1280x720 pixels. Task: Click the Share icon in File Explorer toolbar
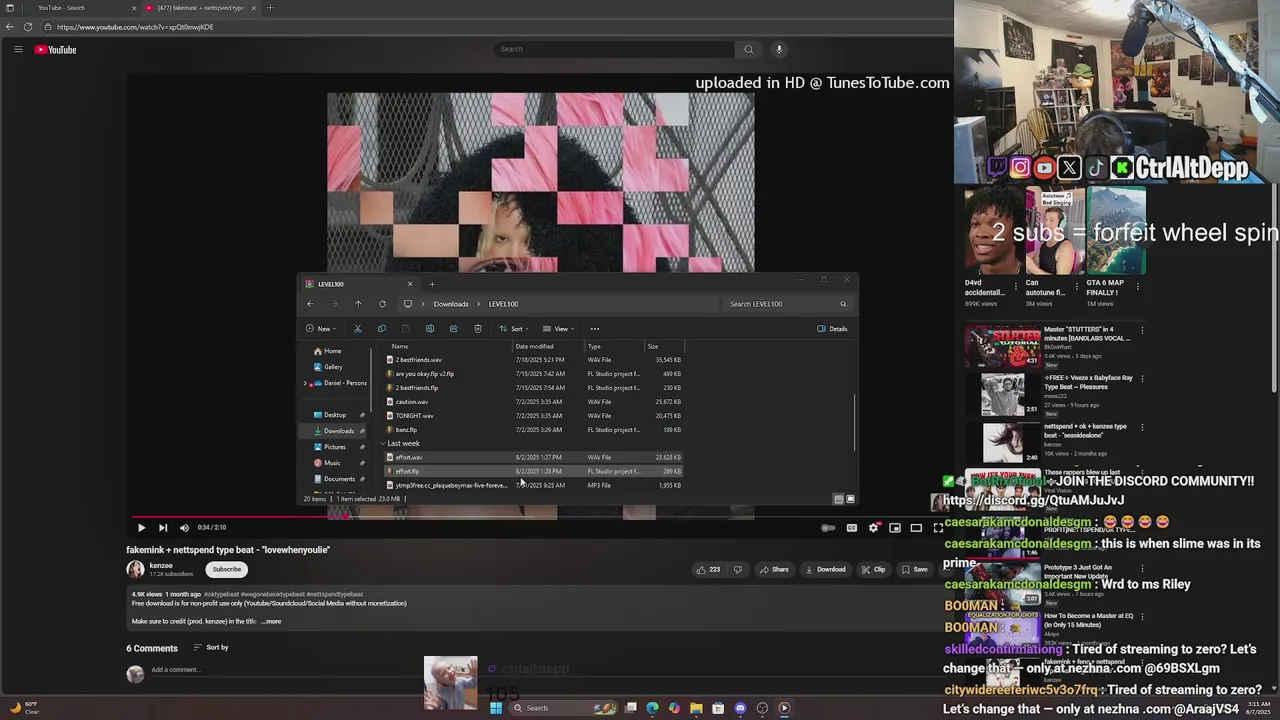[454, 329]
